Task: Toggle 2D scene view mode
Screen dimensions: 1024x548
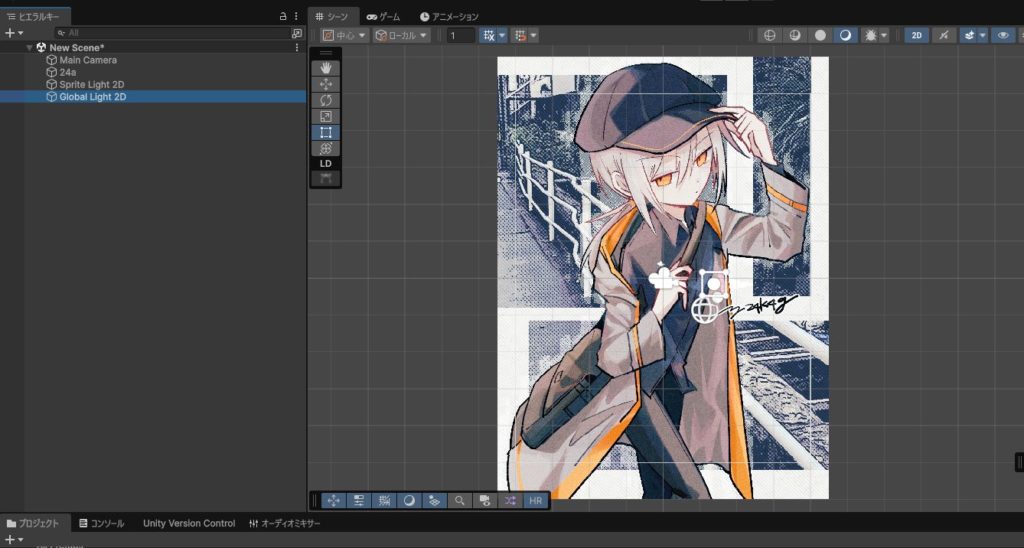Action: click(x=916, y=35)
